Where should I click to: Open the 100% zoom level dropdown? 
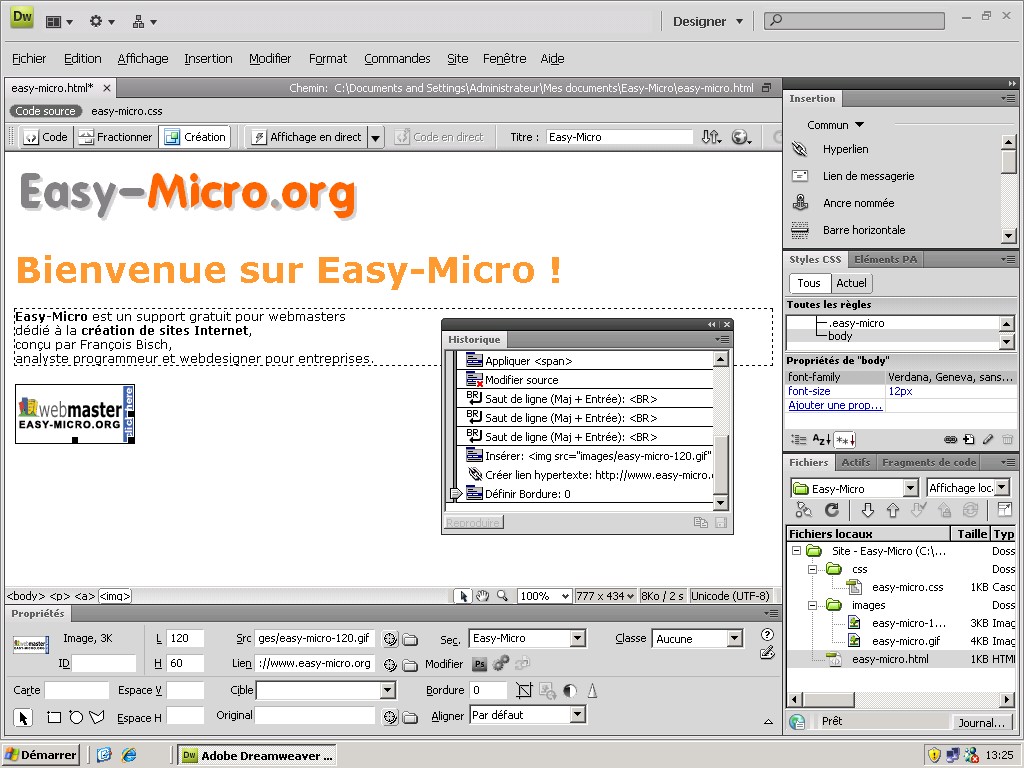[x=545, y=596]
